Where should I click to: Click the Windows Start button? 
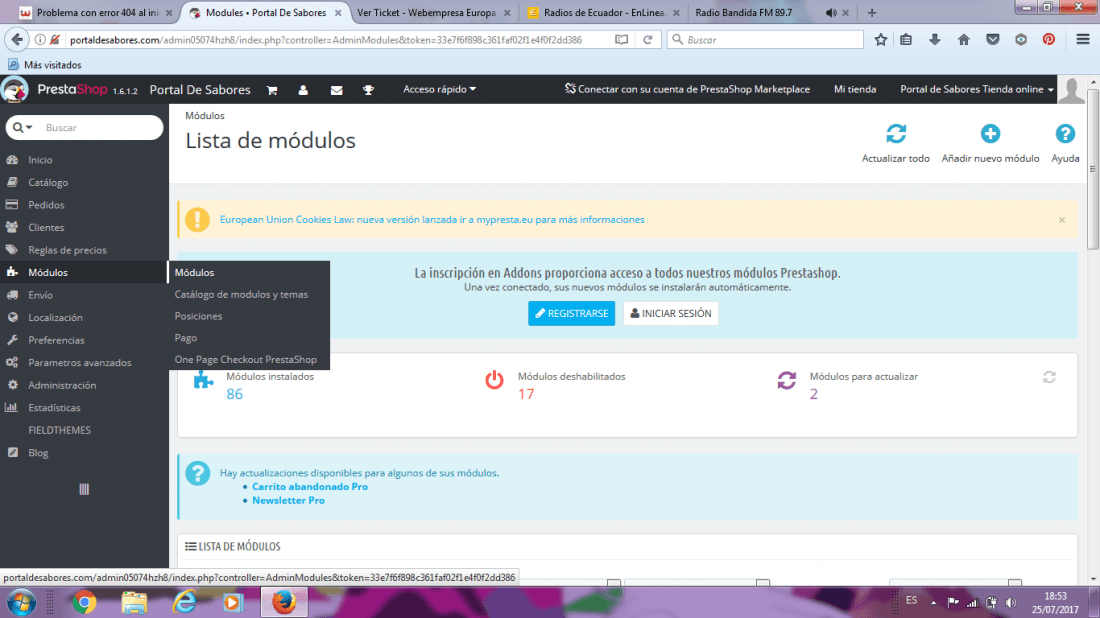pos(21,603)
